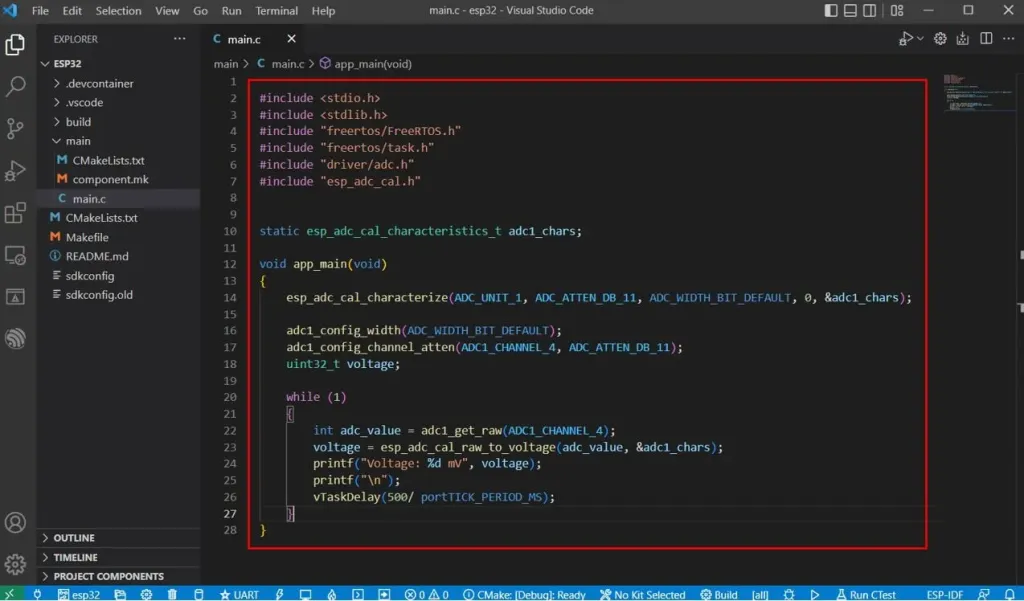This screenshot has width=1024, height=601.
Task: Click the Run/Debug play button in editor toolbar
Action: pos(906,39)
